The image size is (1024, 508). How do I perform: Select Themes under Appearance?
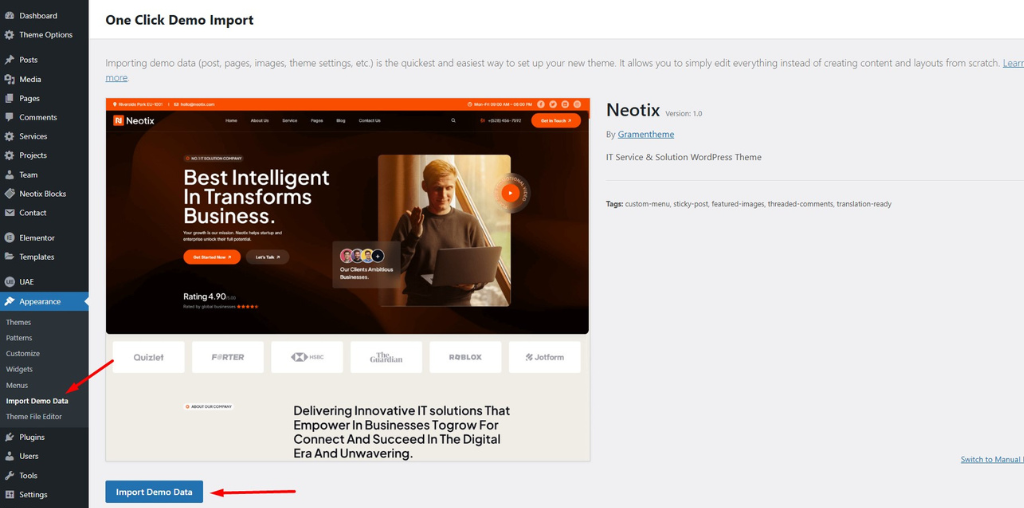pos(18,322)
